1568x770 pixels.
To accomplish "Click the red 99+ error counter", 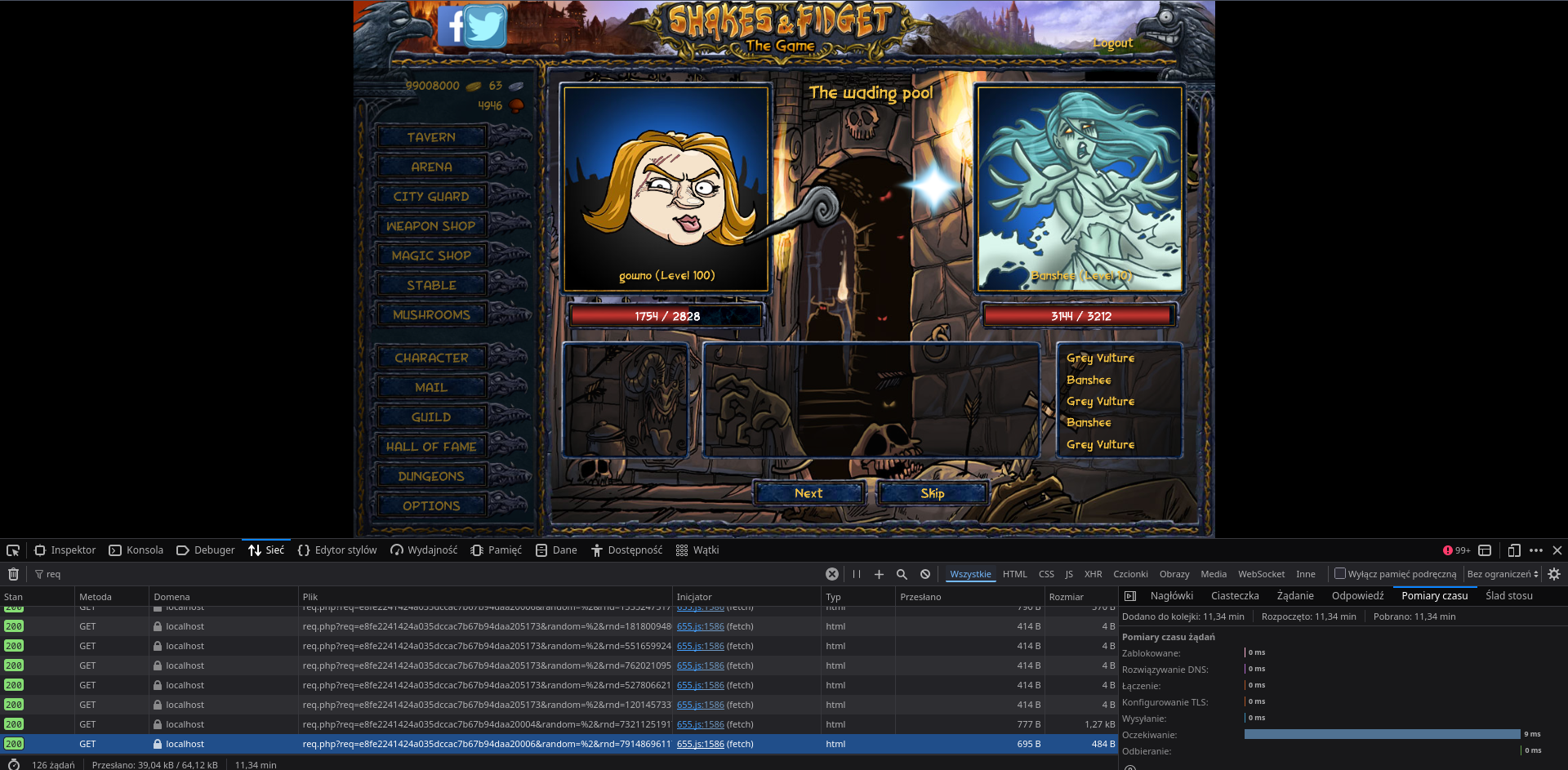I will tap(1456, 550).
